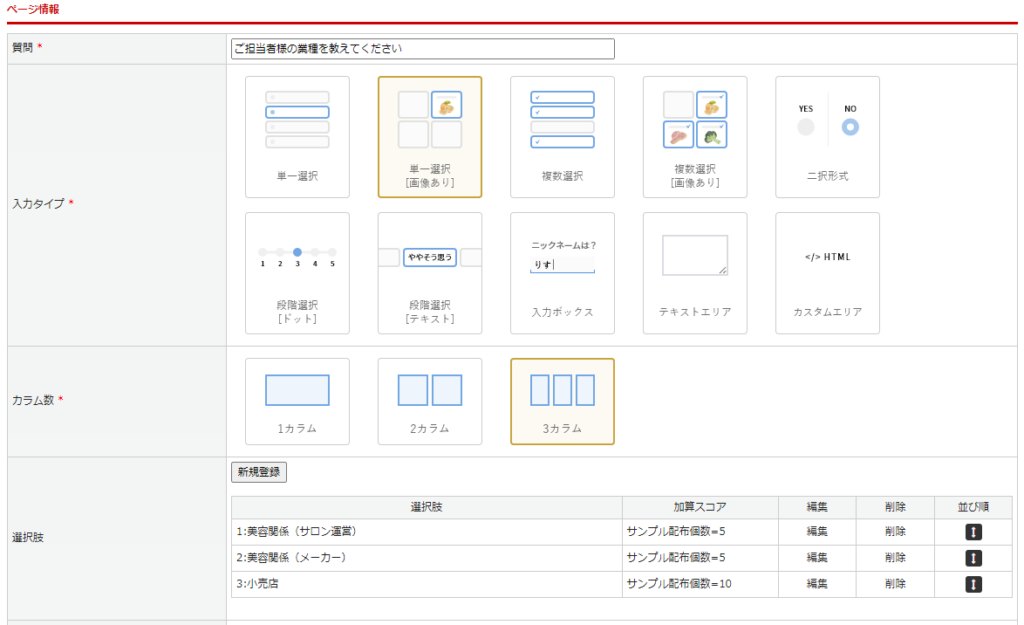Set layout to 3カラム
Screen dimensions: 1024x625
click(x=562, y=401)
